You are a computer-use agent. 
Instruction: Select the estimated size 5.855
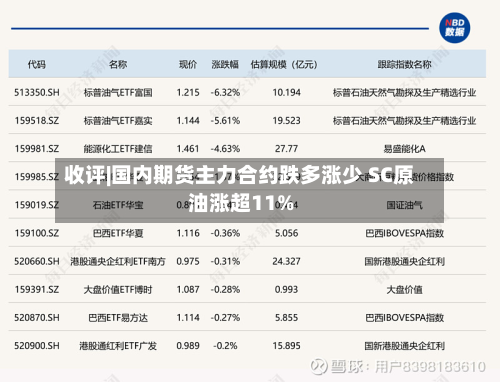287,318
